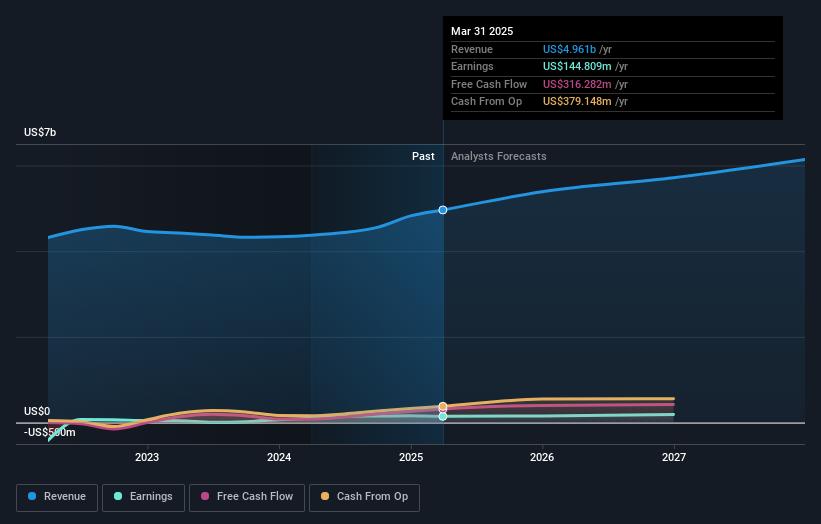Click the US$0 y-axis label
The image size is (821, 524).
point(37,411)
